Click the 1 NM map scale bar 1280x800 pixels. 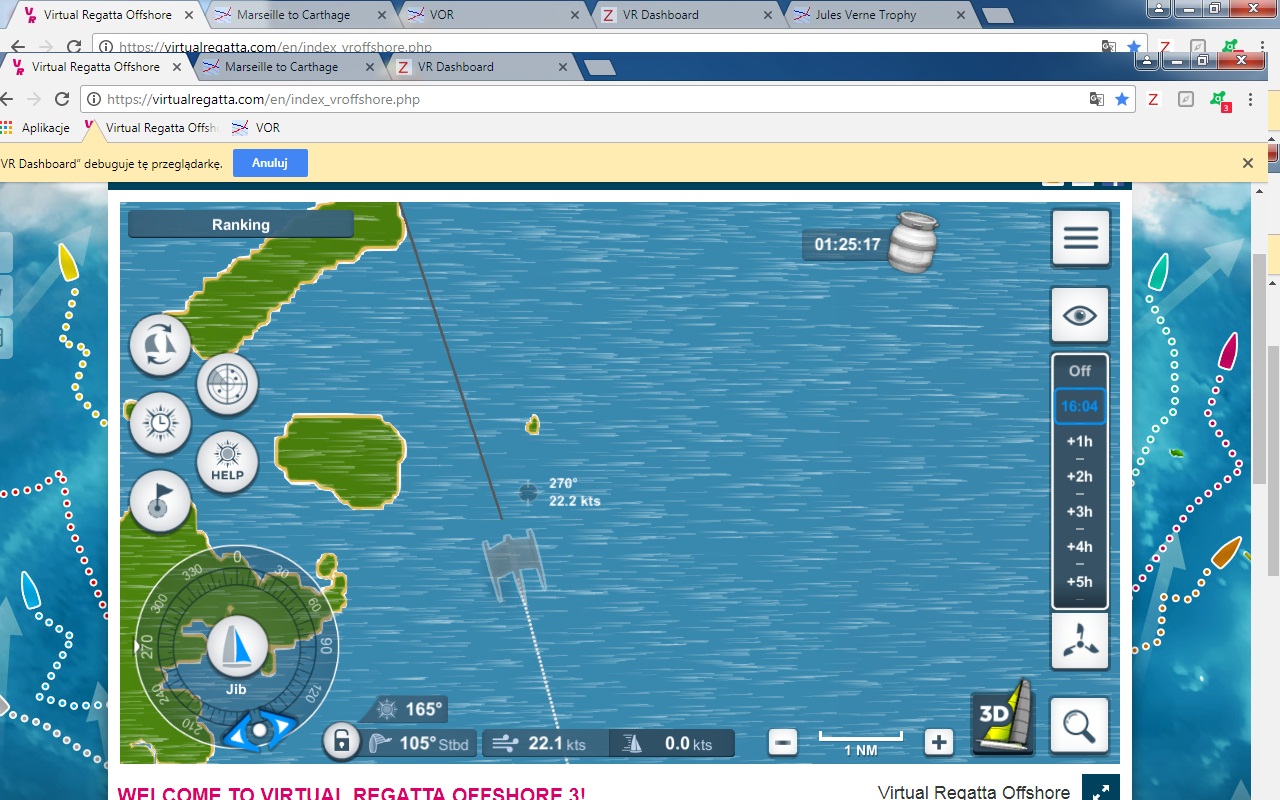pos(861,742)
